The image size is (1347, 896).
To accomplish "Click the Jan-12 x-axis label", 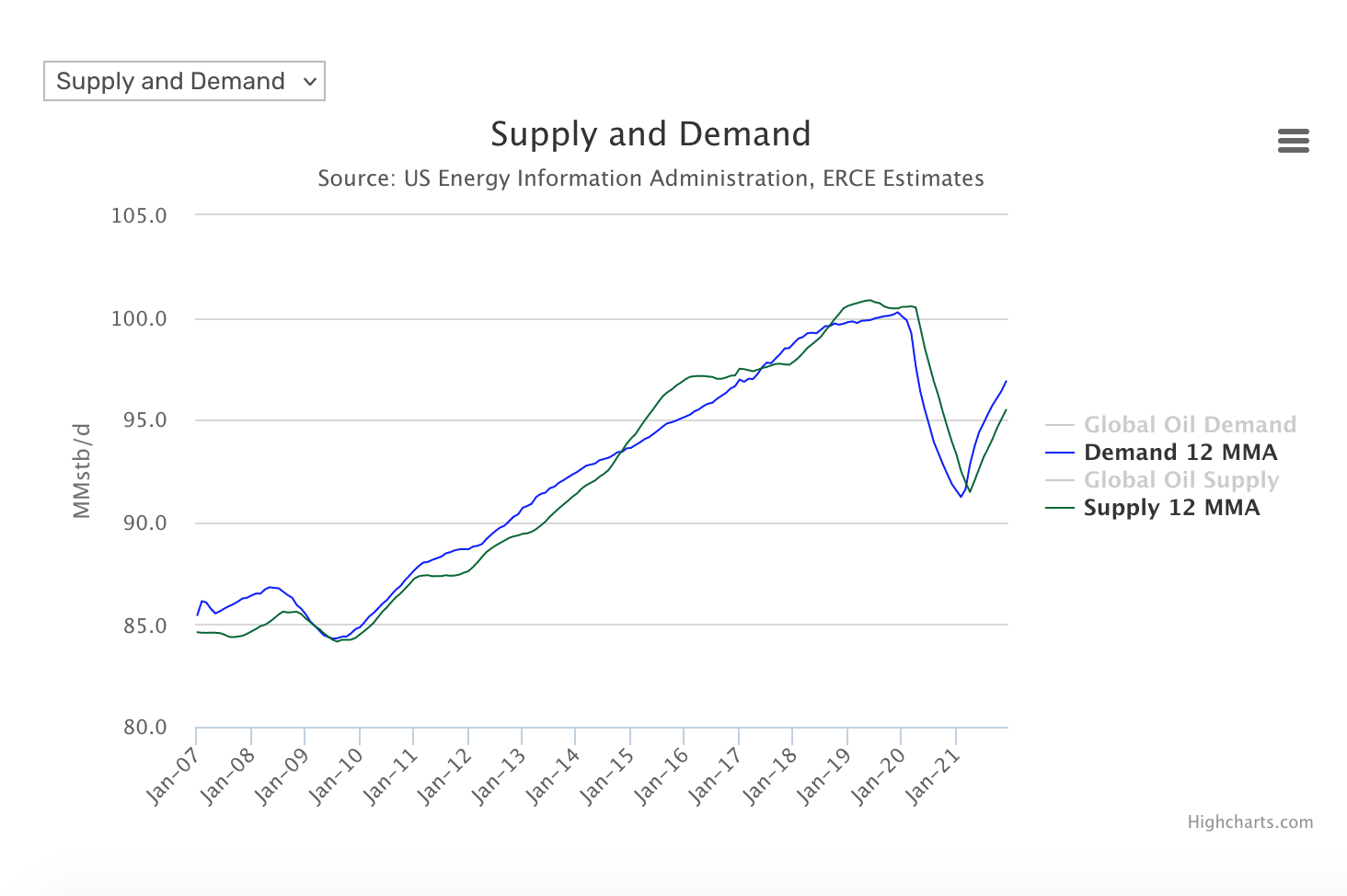I will [x=445, y=776].
